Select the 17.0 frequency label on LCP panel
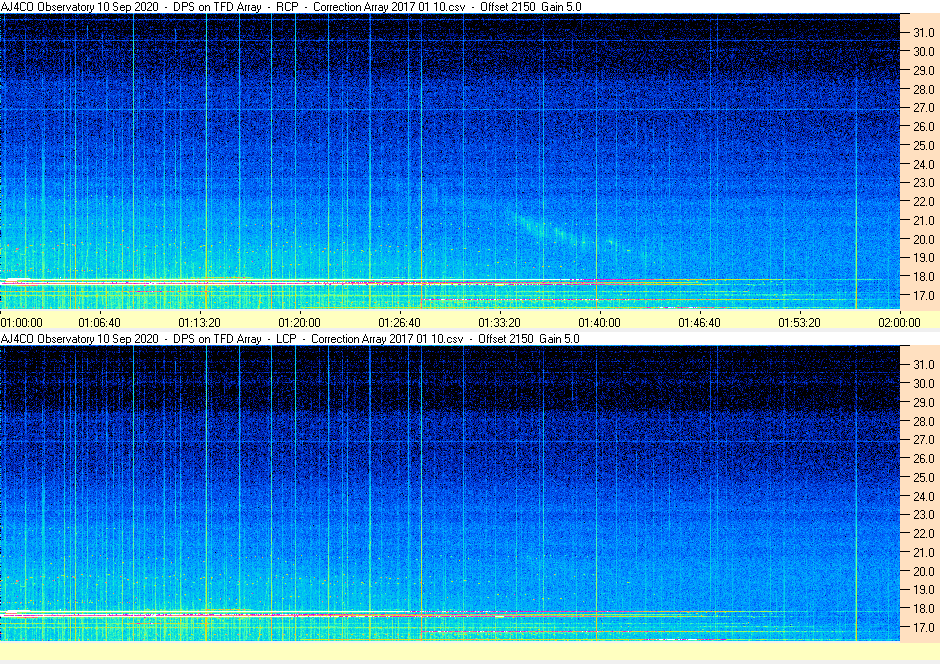Viewport: 940px width, 664px height. [x=924, y=627]
